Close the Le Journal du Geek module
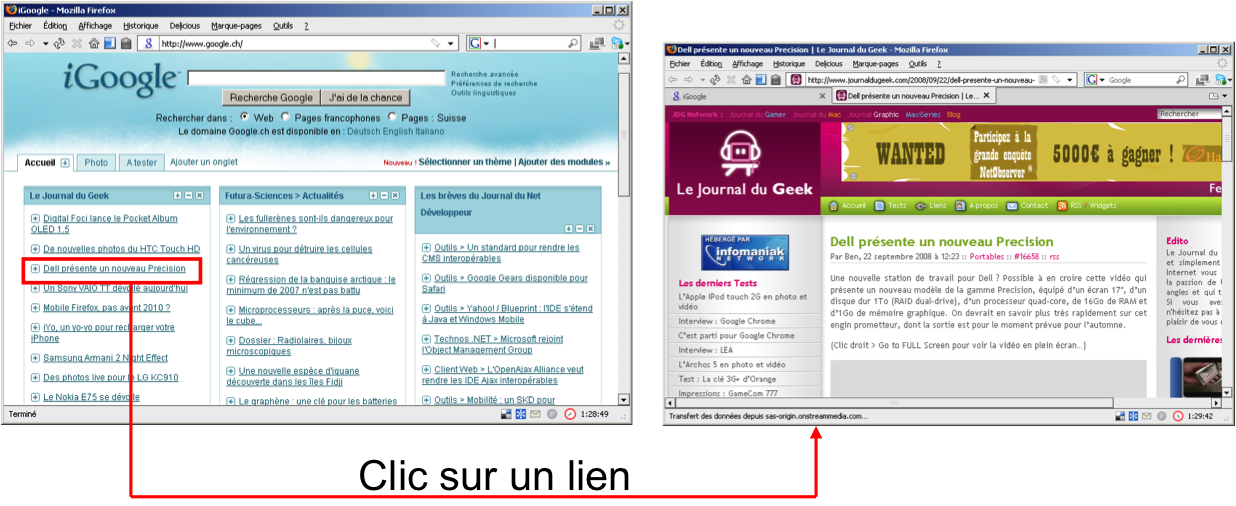 click(200, 196)
